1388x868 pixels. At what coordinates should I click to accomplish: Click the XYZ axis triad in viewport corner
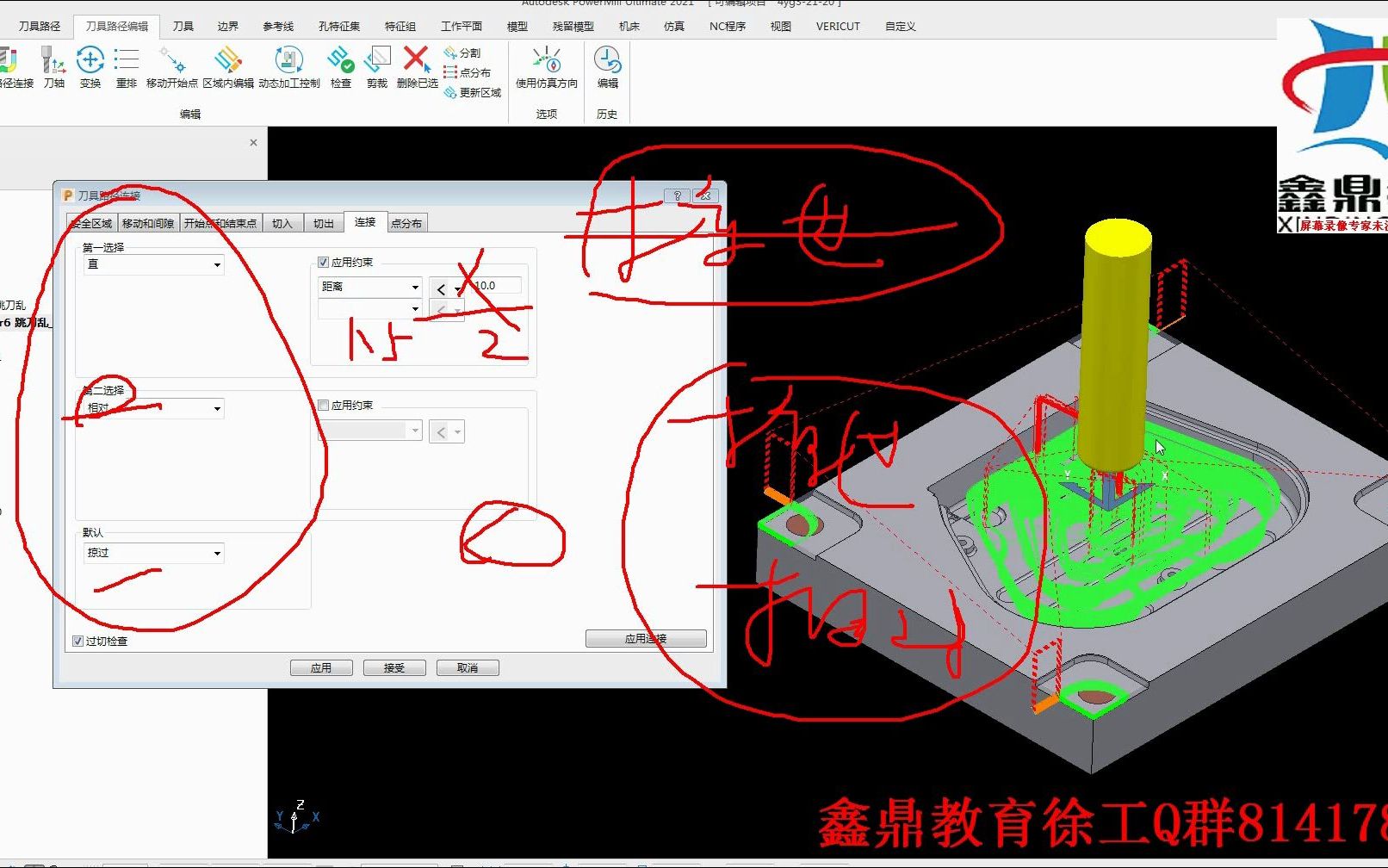tap(297, 816)
